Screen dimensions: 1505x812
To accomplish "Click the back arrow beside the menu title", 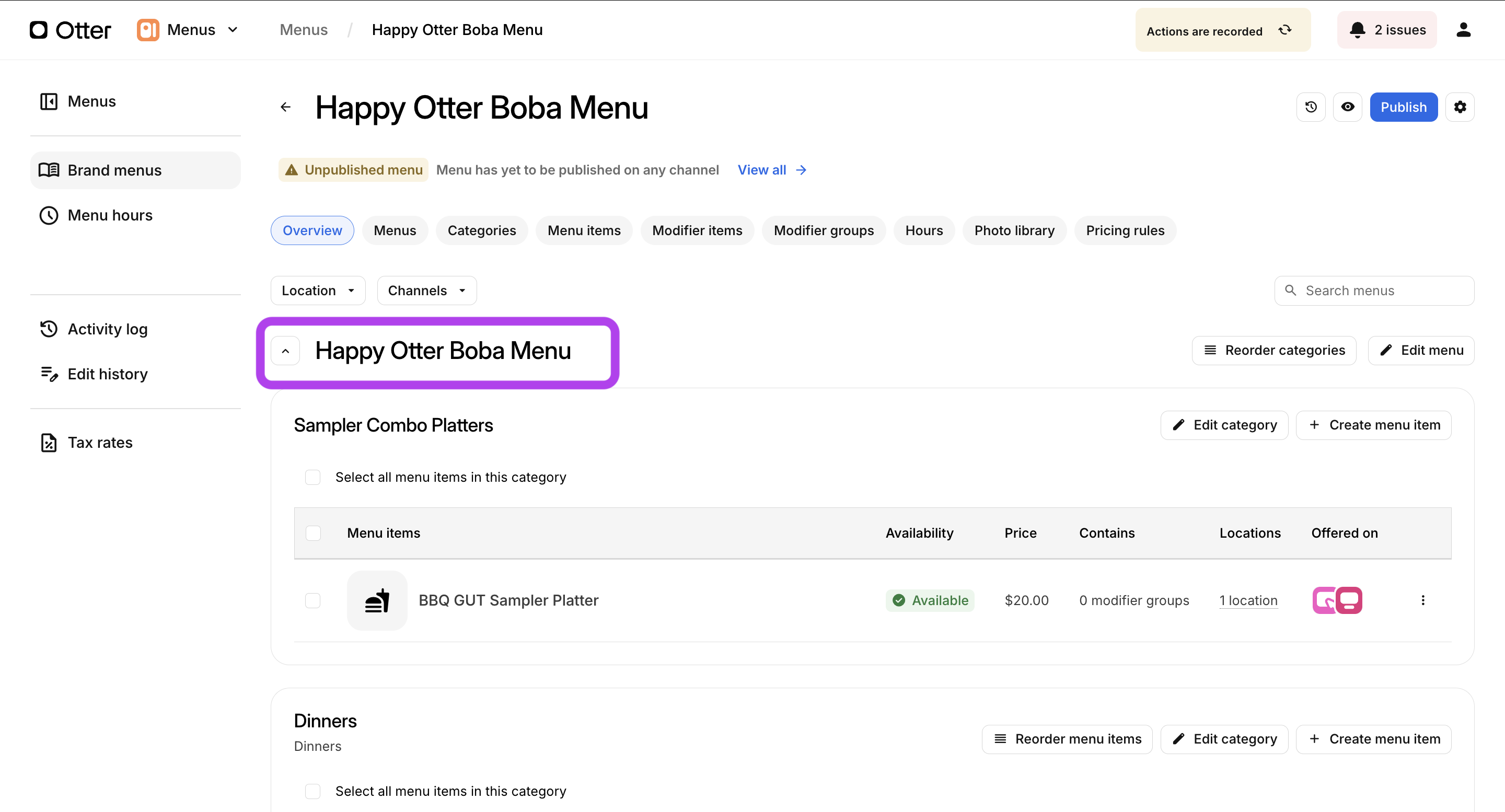I will click(x=286, y=107).
